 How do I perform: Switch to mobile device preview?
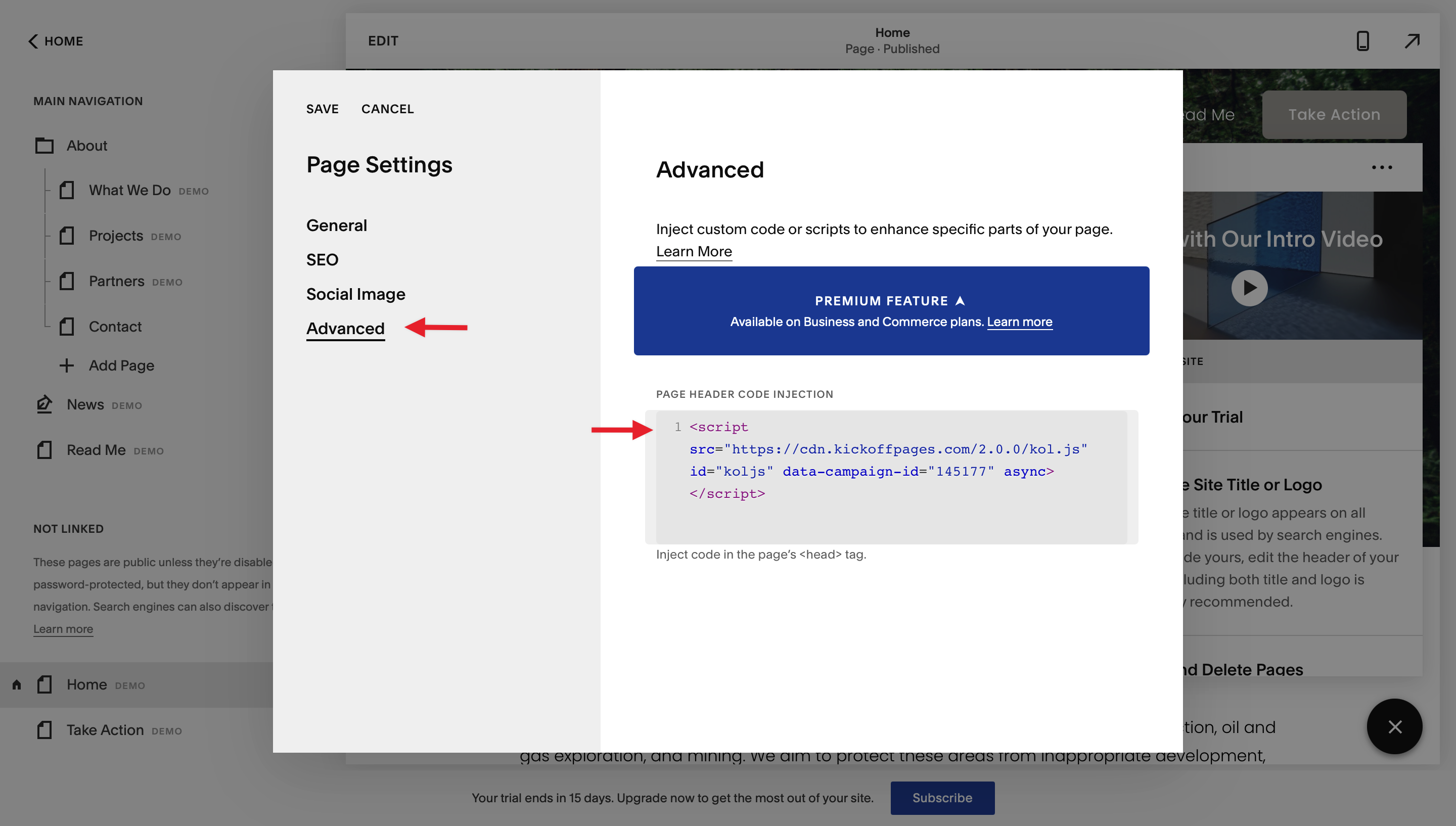1362,41
